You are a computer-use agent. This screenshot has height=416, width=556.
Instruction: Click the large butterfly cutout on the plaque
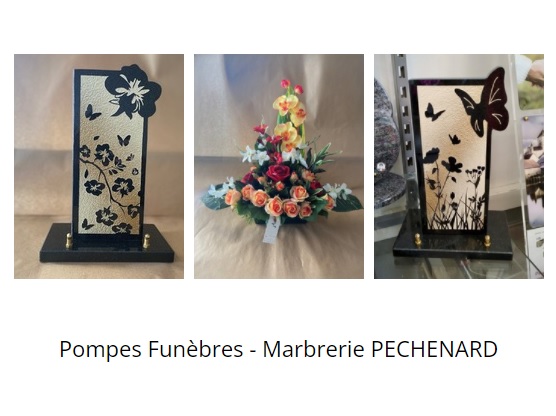point(484,103)
